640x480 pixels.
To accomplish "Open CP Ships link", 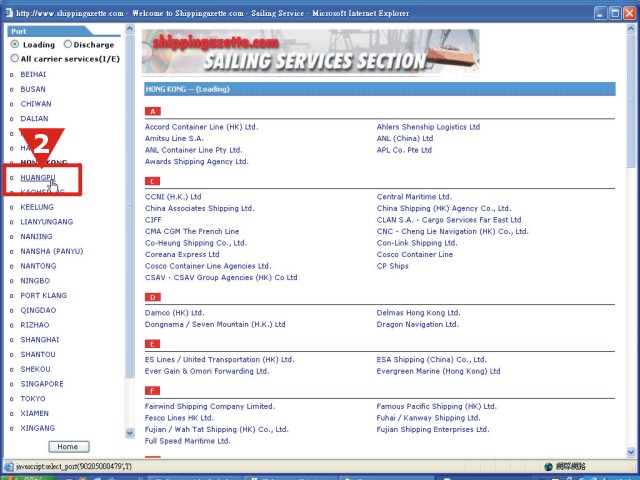I will [393, 266].
